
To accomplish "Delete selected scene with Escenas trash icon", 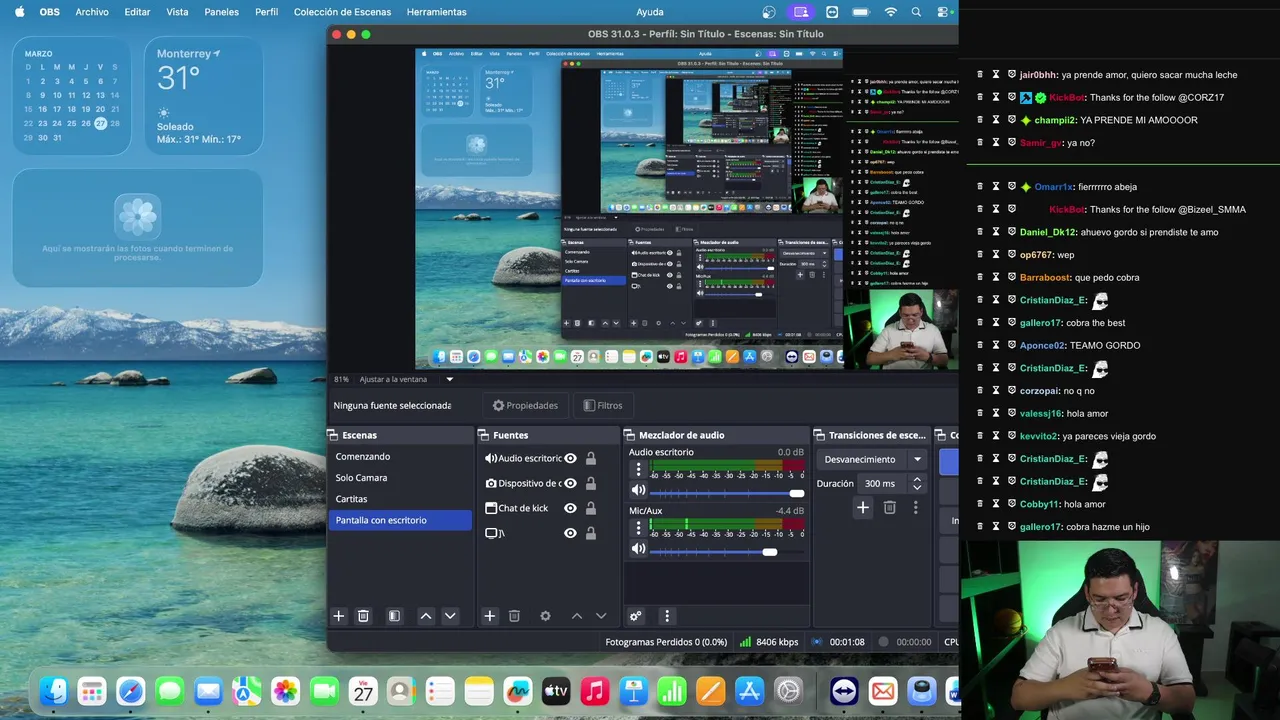I will coord(363,616).
